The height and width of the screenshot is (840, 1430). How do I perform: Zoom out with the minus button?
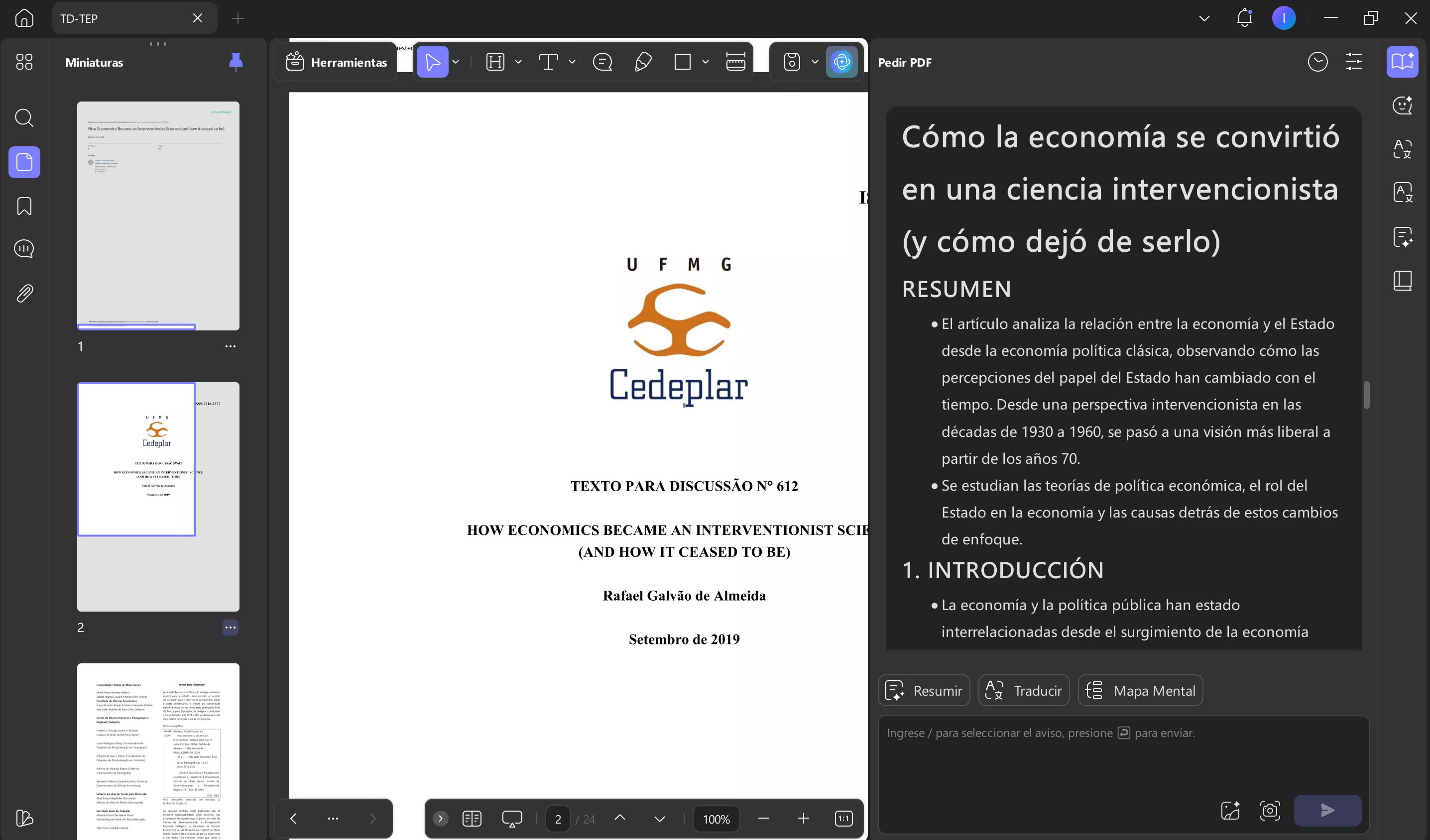click(x=763, y=819)
